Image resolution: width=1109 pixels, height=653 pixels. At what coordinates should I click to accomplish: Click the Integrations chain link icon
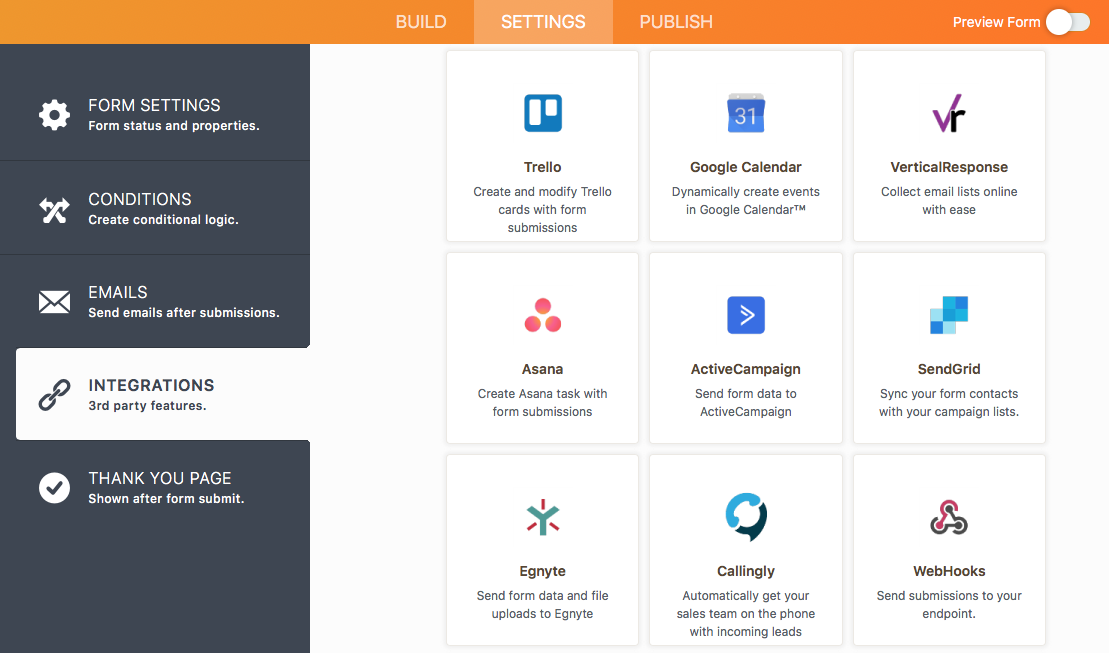coord(54,395)
